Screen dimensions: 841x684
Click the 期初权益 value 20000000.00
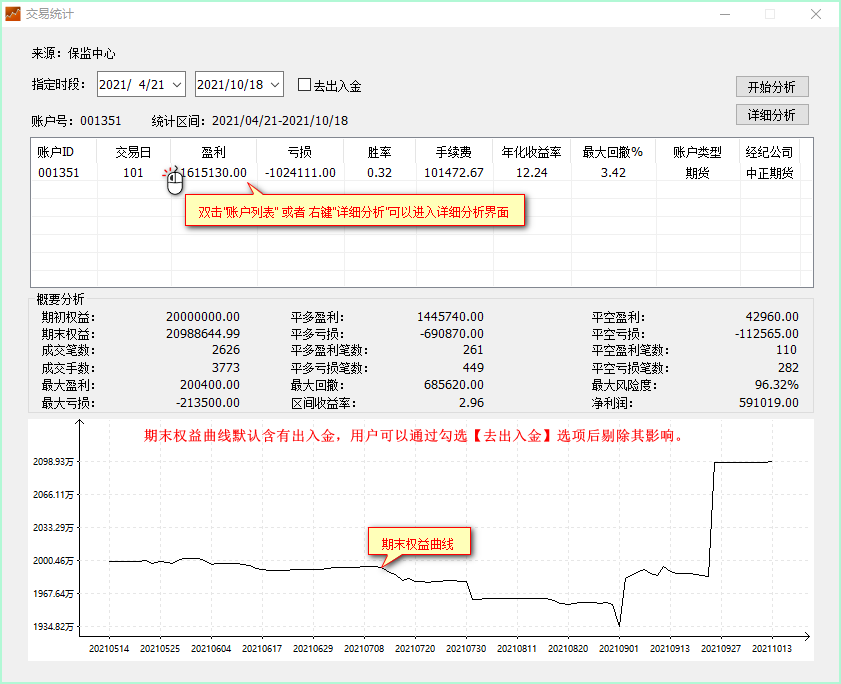pos(203,317)
